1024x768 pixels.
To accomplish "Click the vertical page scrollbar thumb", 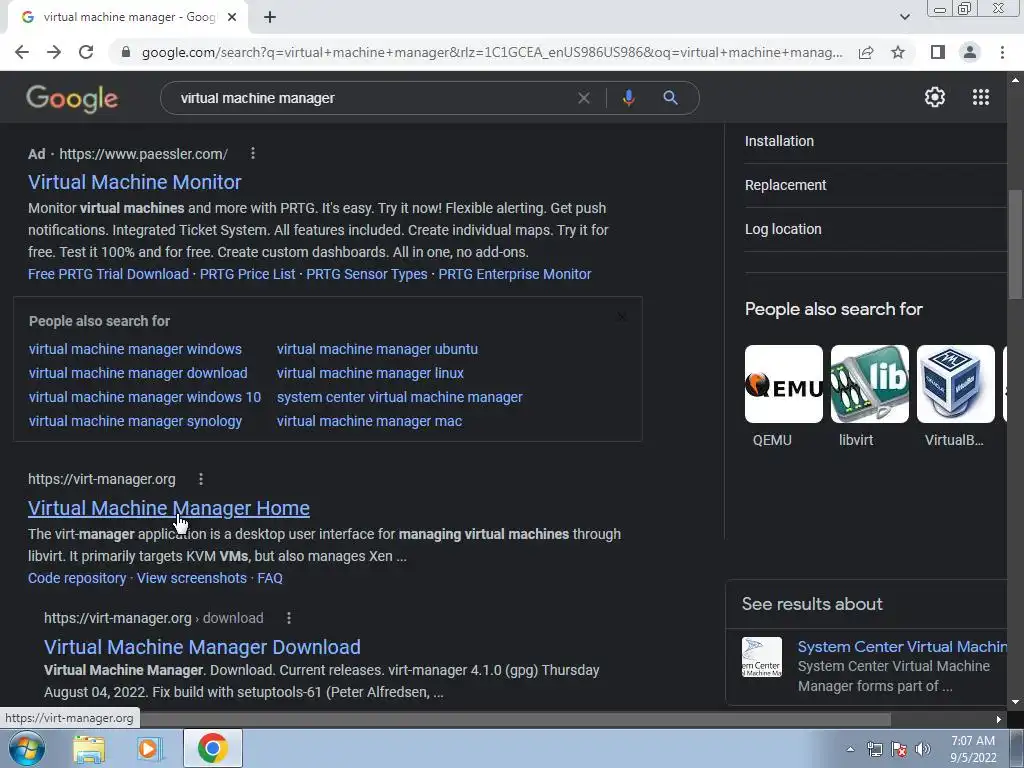I will point(1015,245).
